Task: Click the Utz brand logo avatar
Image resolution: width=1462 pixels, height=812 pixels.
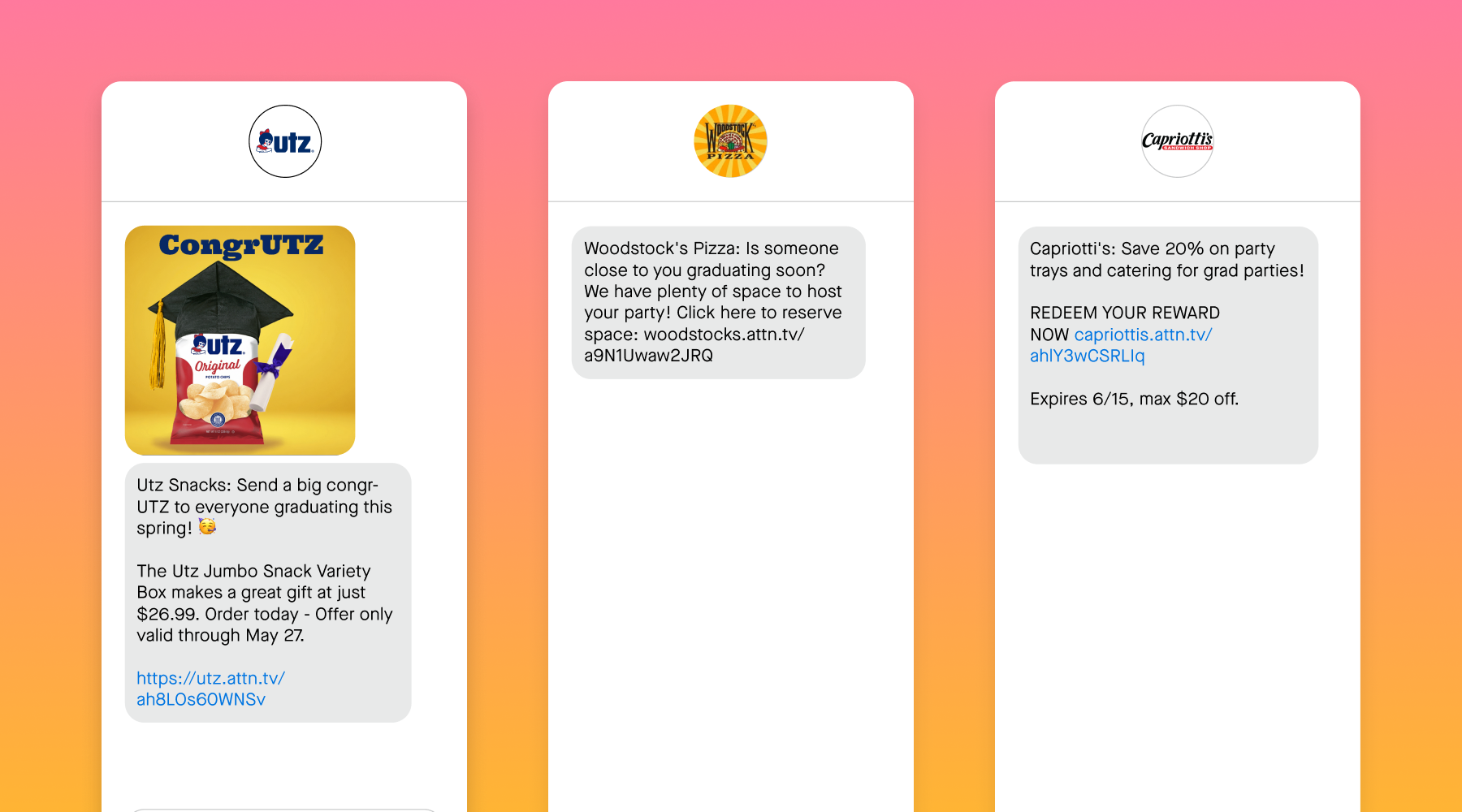Action: [285, 141]
